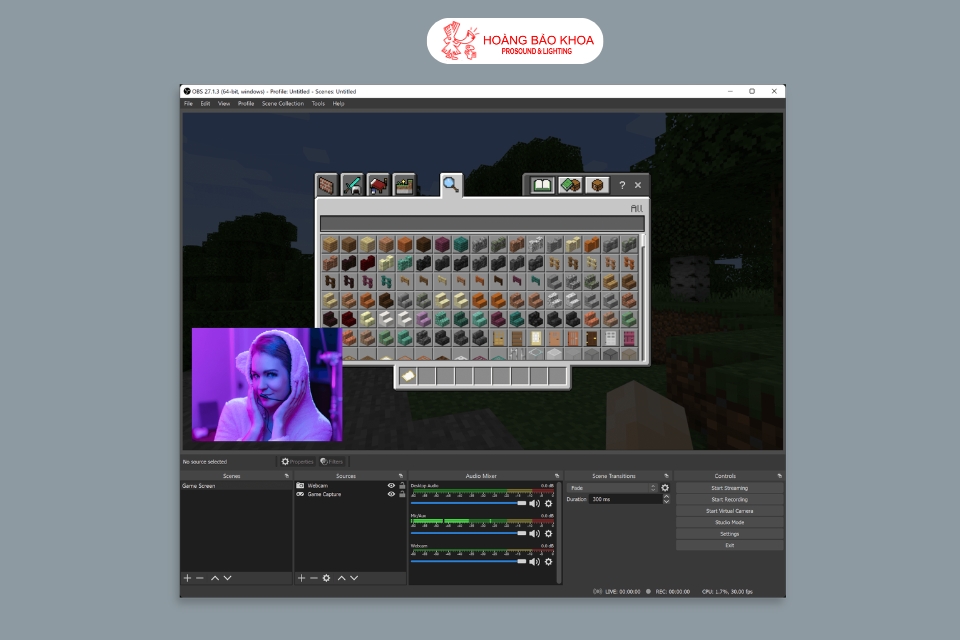Switch to the Nature grass tab in Minecraft
The width and height of the screenshot is (960, 640).
tap(404, 184)
